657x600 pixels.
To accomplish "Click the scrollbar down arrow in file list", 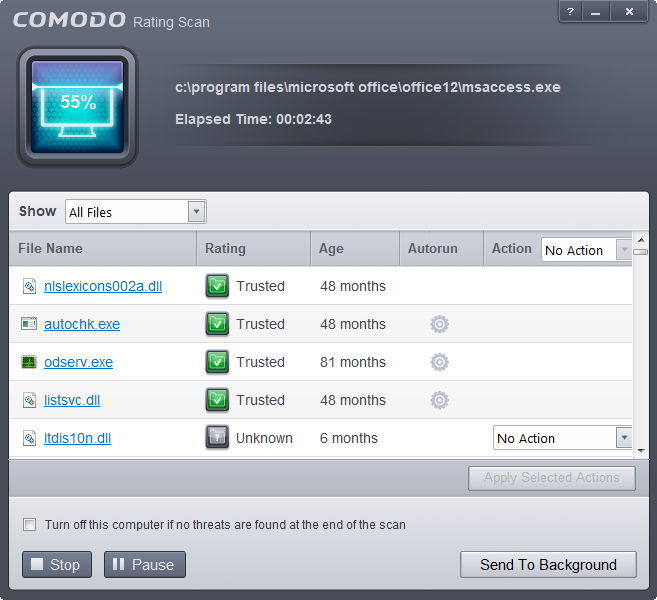I will [641, 451].
